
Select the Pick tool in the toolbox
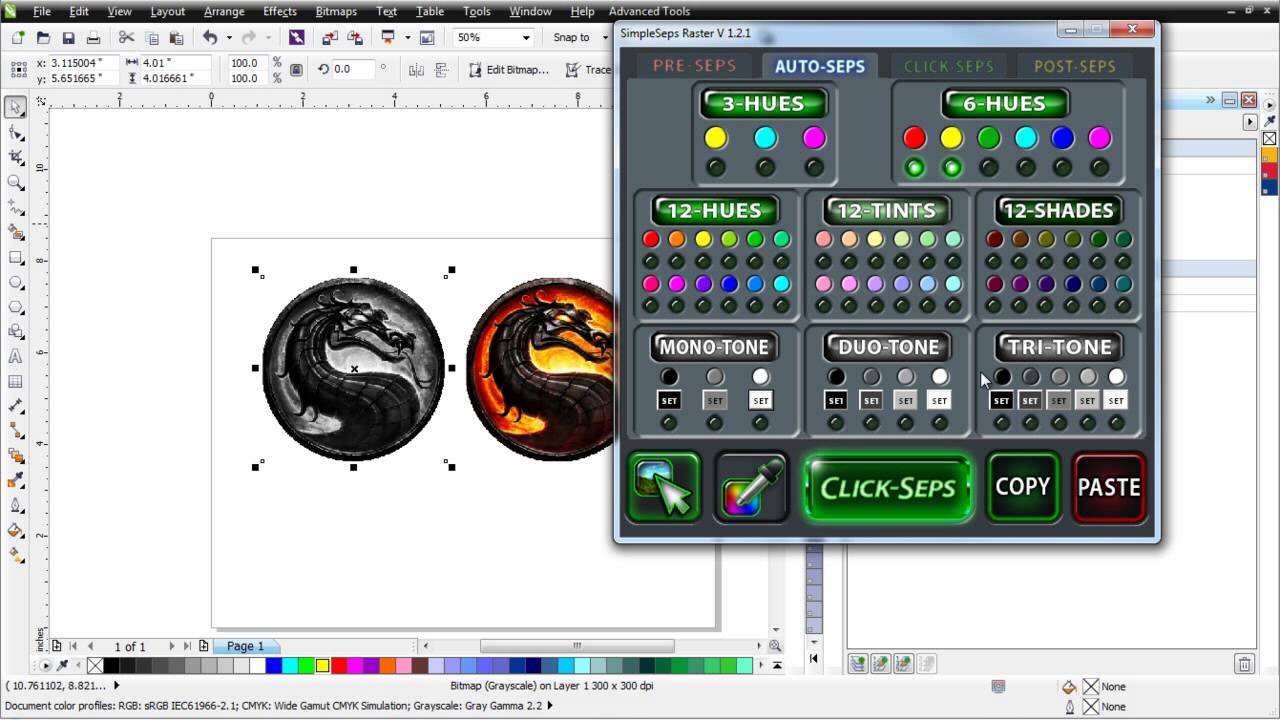click(x=15, y=107)
